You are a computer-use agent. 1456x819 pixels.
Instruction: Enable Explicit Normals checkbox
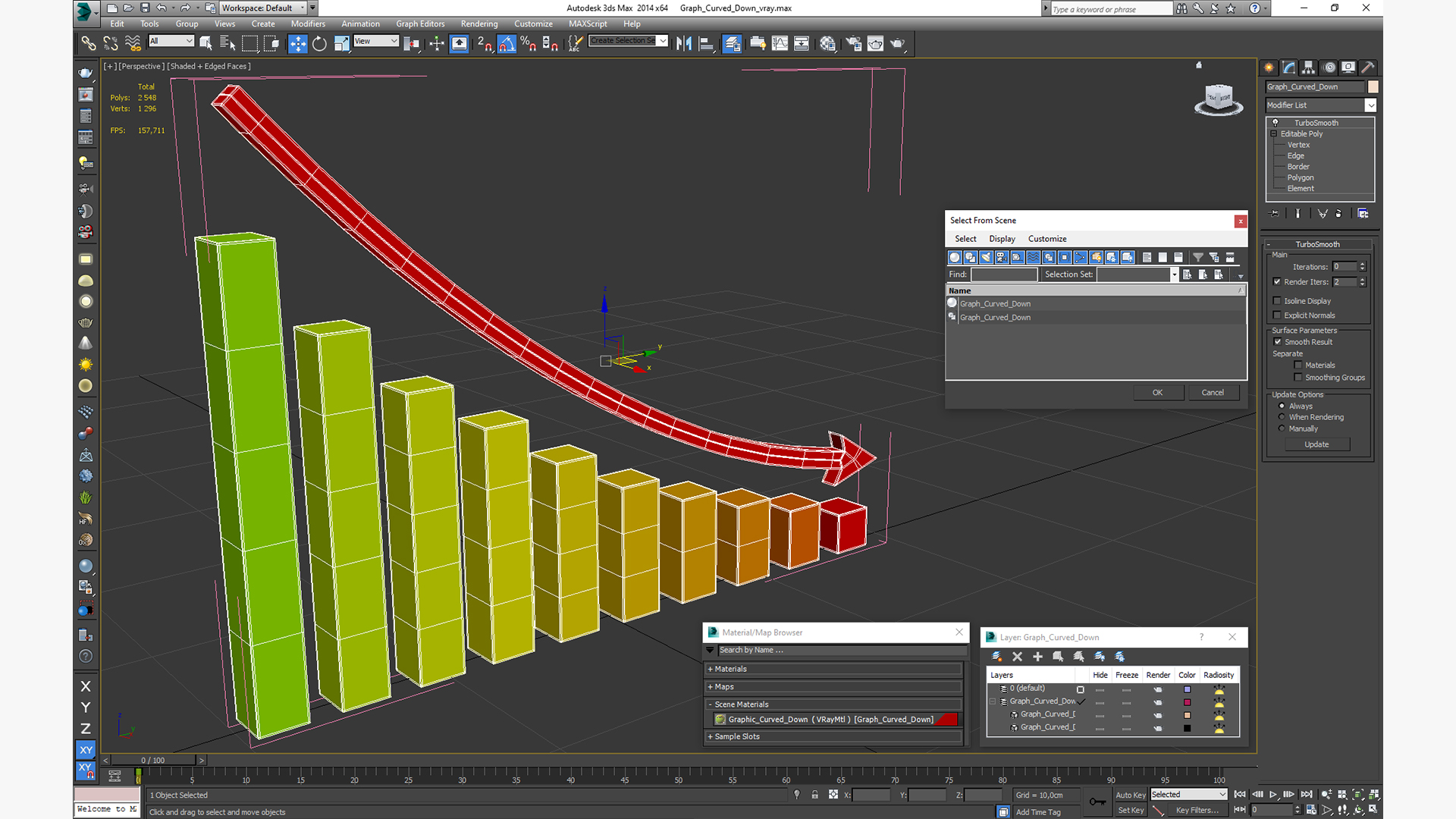tap(1277, 315)
